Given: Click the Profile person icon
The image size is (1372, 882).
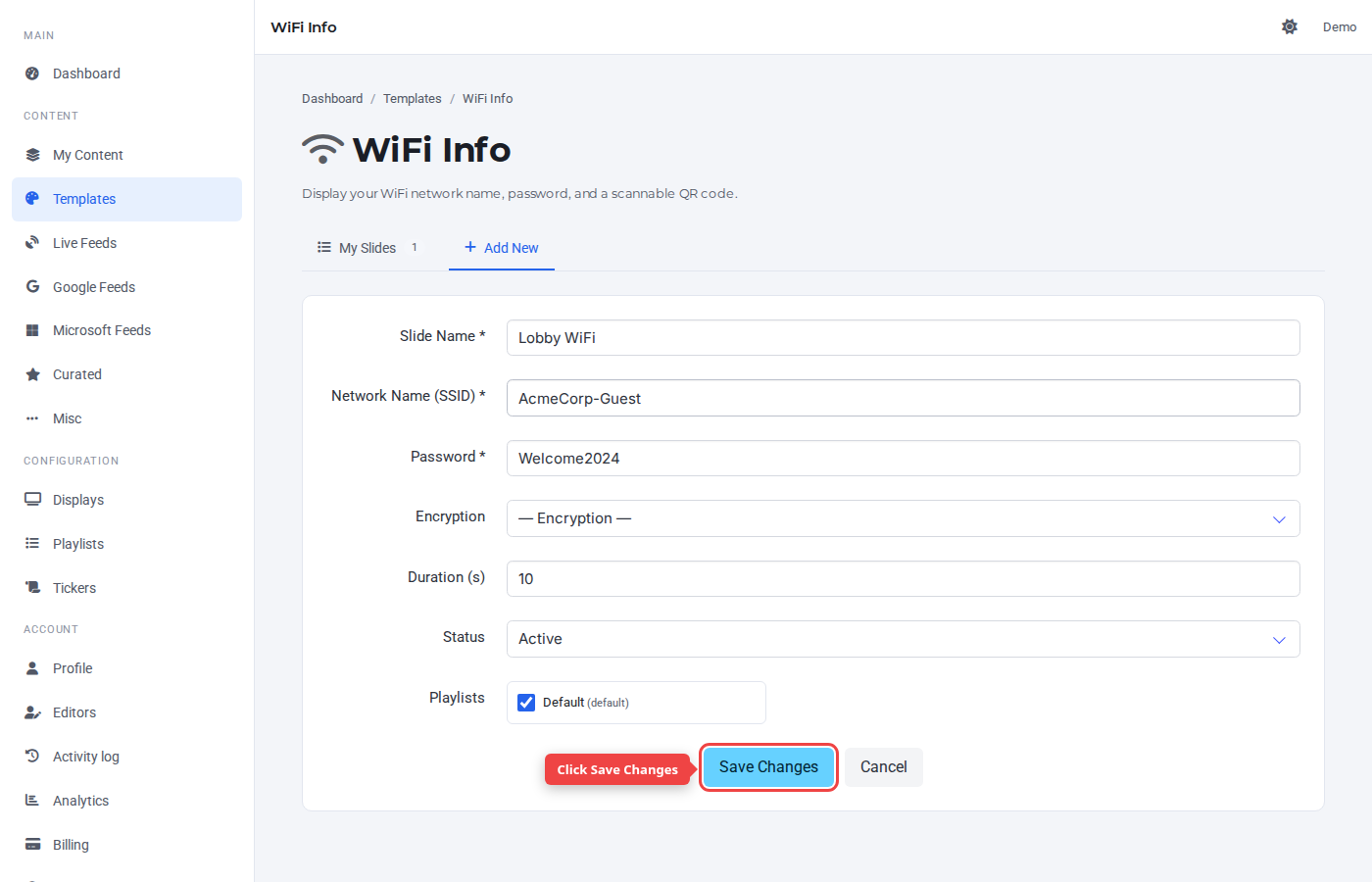Looking at the screenshot, I should click(x=32, y=668).
